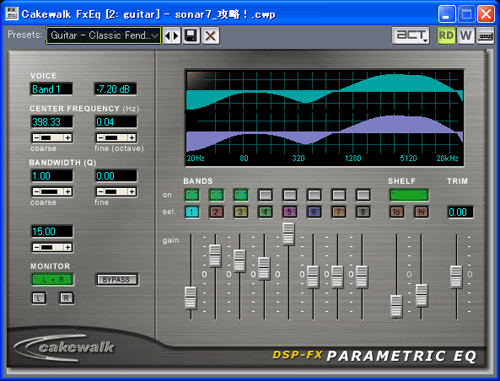This screenshot has height=381, width=500.
Task: Delete preset with X icon
Action: pyautogui.click(x=210, y=36)
